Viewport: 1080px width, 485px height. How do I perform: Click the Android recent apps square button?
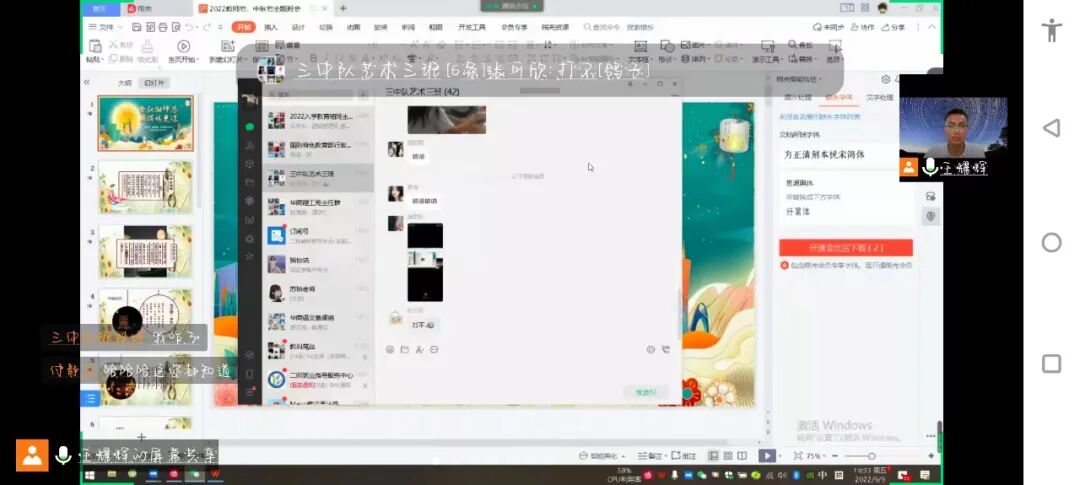pyautogui.click(x=1051, y=364)
